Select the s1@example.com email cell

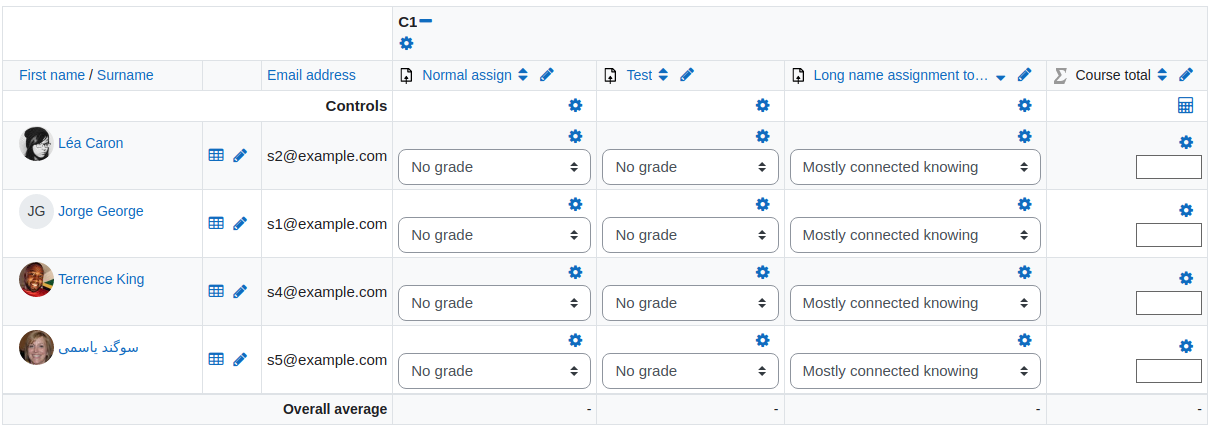point(327,223)
